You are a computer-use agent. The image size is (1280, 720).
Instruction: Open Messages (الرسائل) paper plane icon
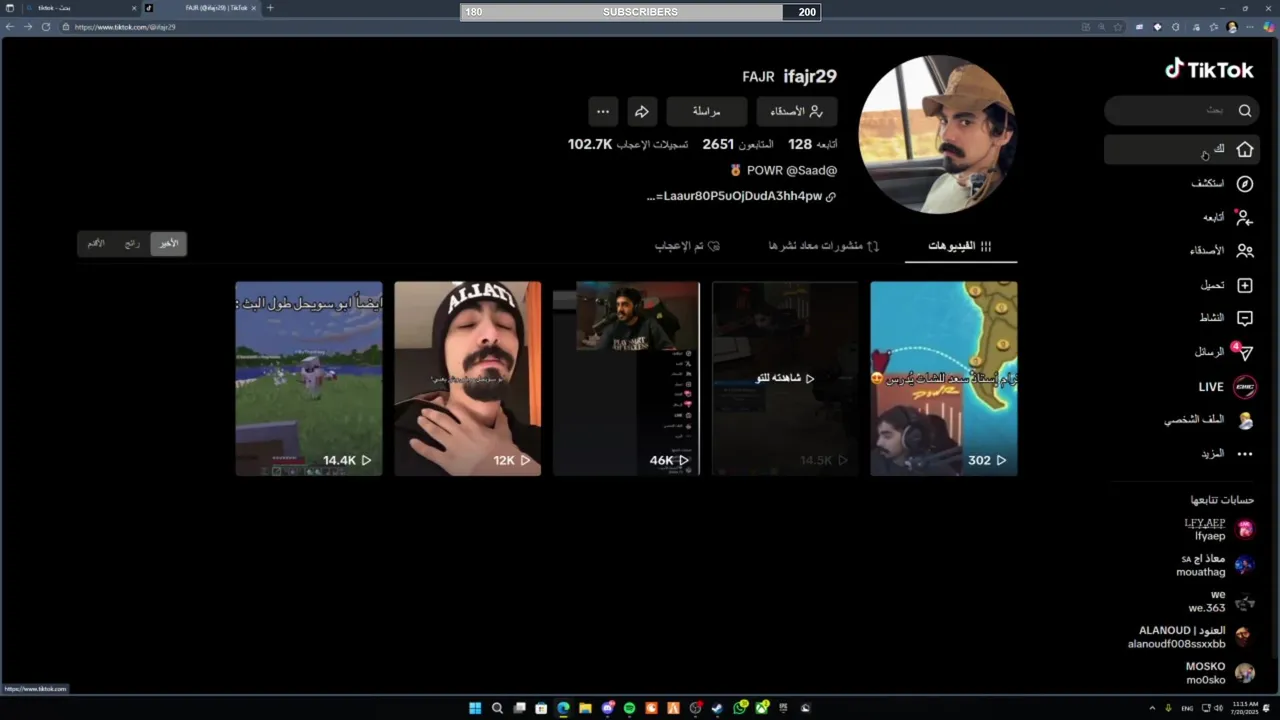[1243, 352]
